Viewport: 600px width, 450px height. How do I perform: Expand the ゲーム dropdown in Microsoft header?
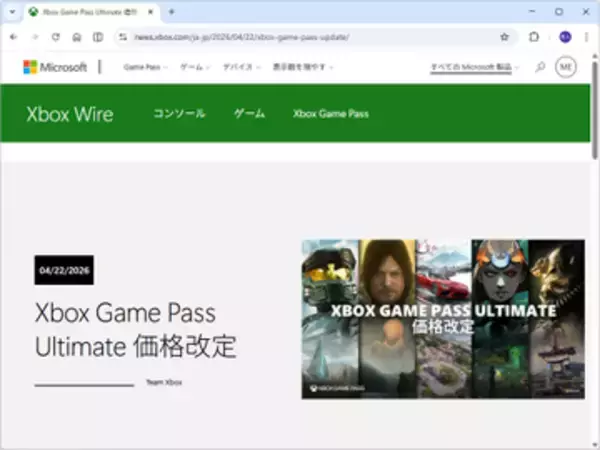[x=195, y=67]
